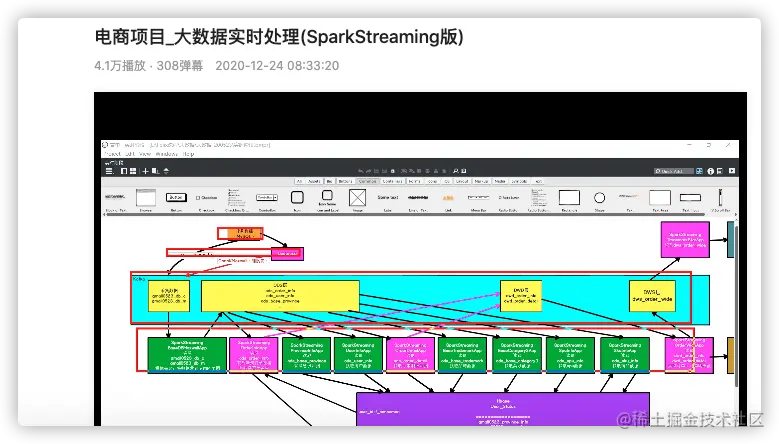Screen dimensions: 779x444
Task: Open the Windows menu
Action: point(166,154)
